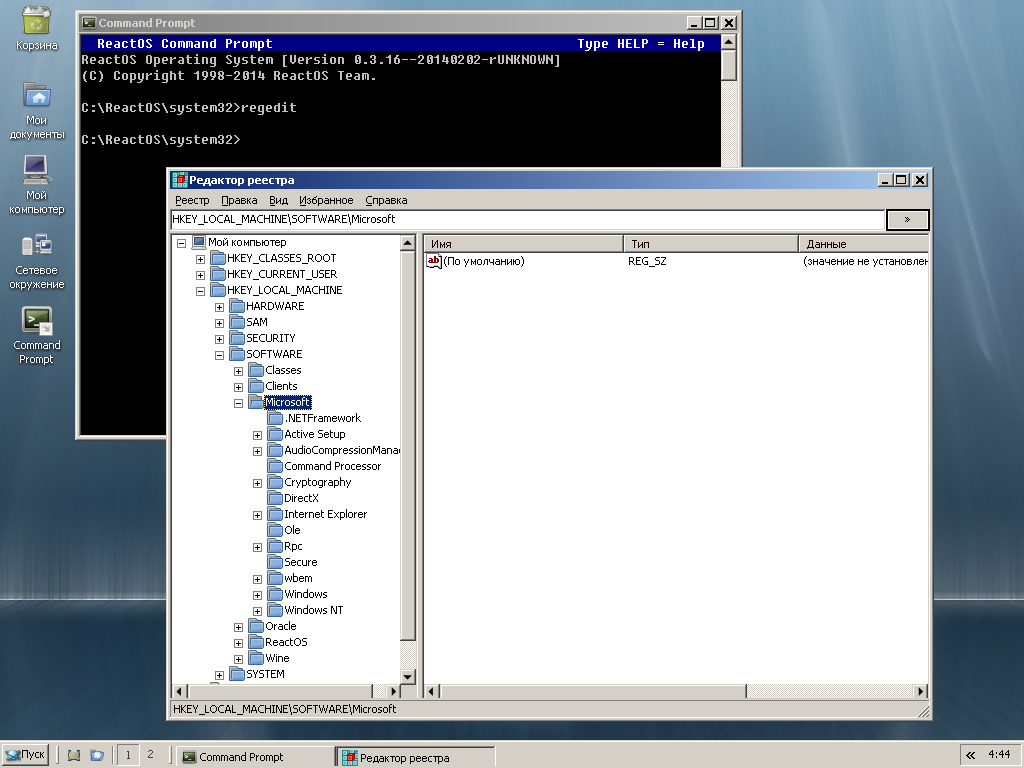Screen dimensions: 1024x768
Task: Sort by the Имя column header
Action: coord(523,244)
